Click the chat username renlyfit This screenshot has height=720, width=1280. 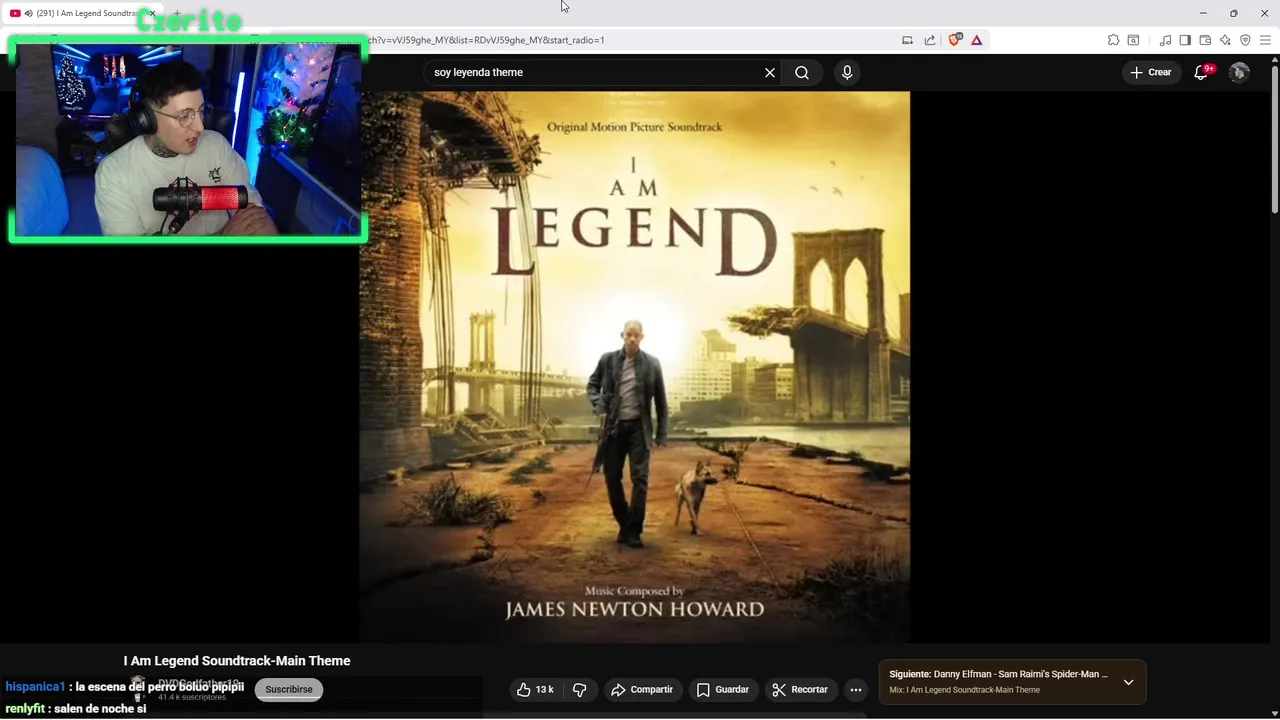[x=25, y=709]
